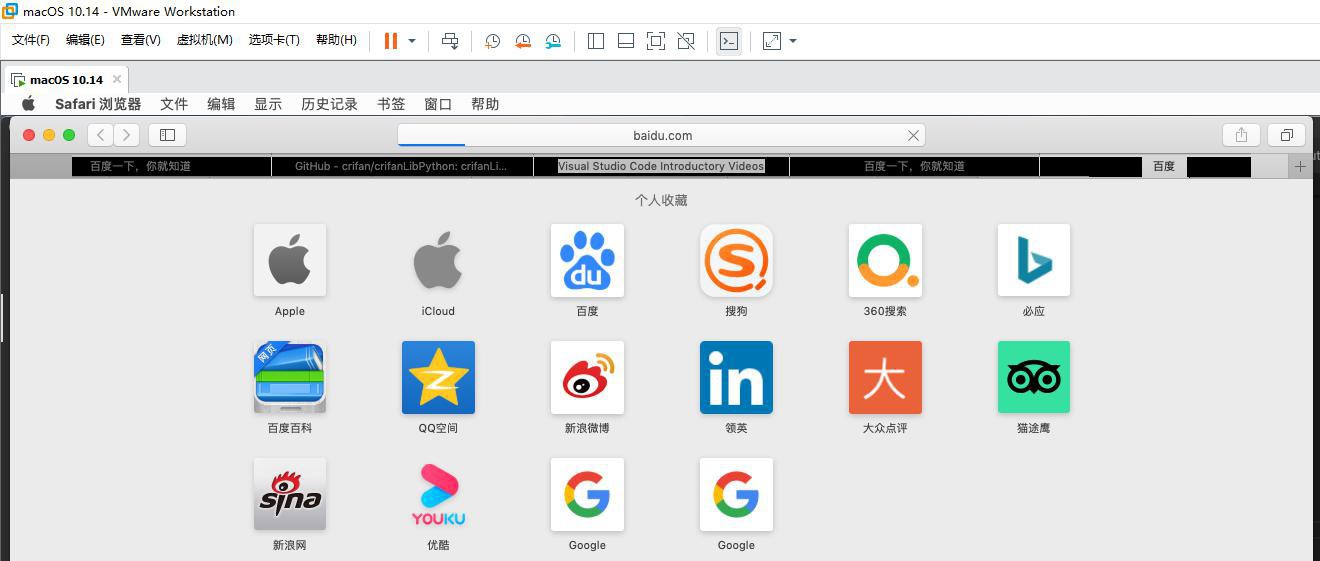
Task: Go back in Safari
Action: [100, 135]
